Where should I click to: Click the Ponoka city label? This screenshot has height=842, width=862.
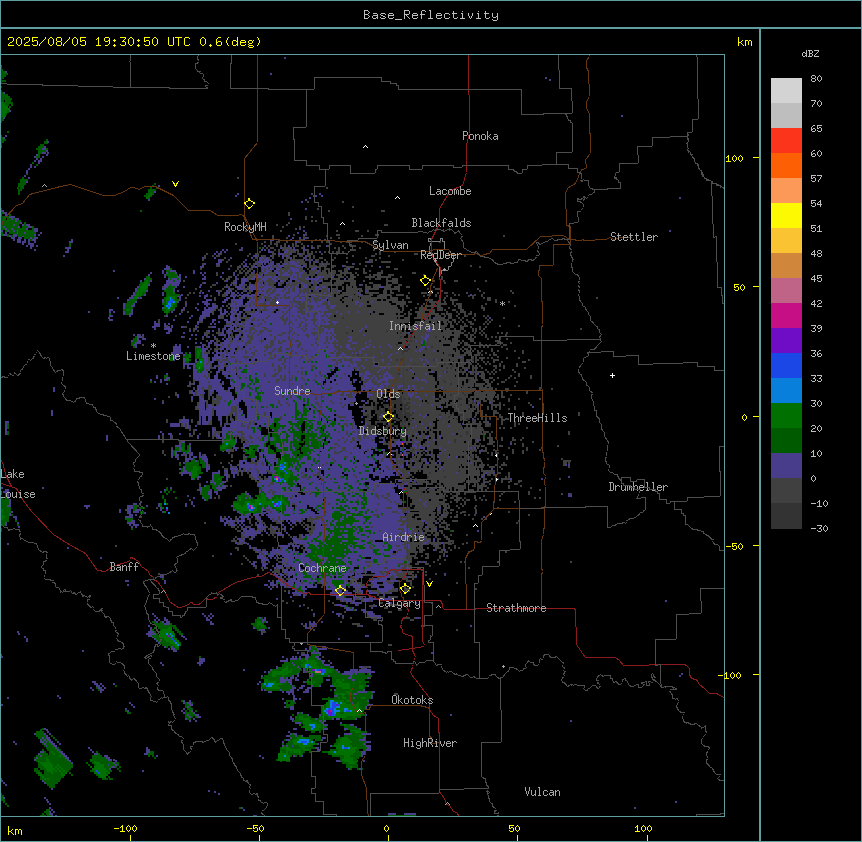(480, 136)
